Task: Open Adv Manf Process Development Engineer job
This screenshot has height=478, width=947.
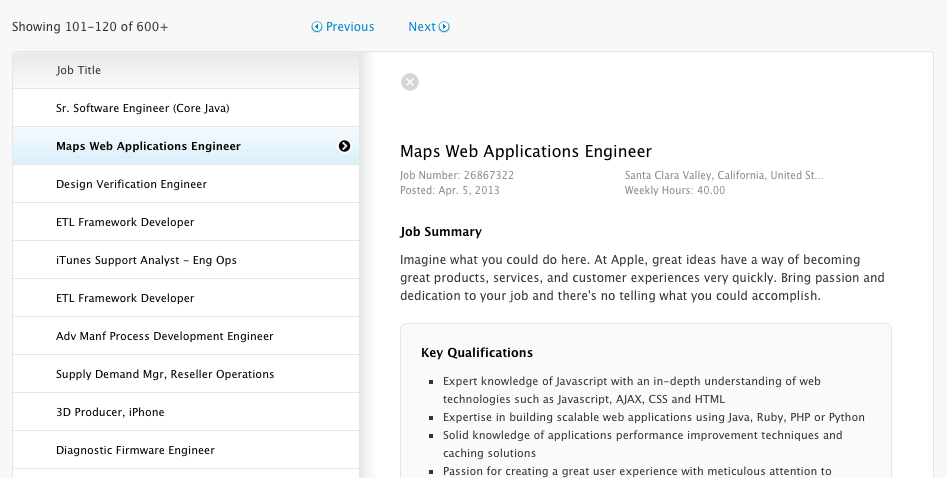Action: [x=164, y=336]
